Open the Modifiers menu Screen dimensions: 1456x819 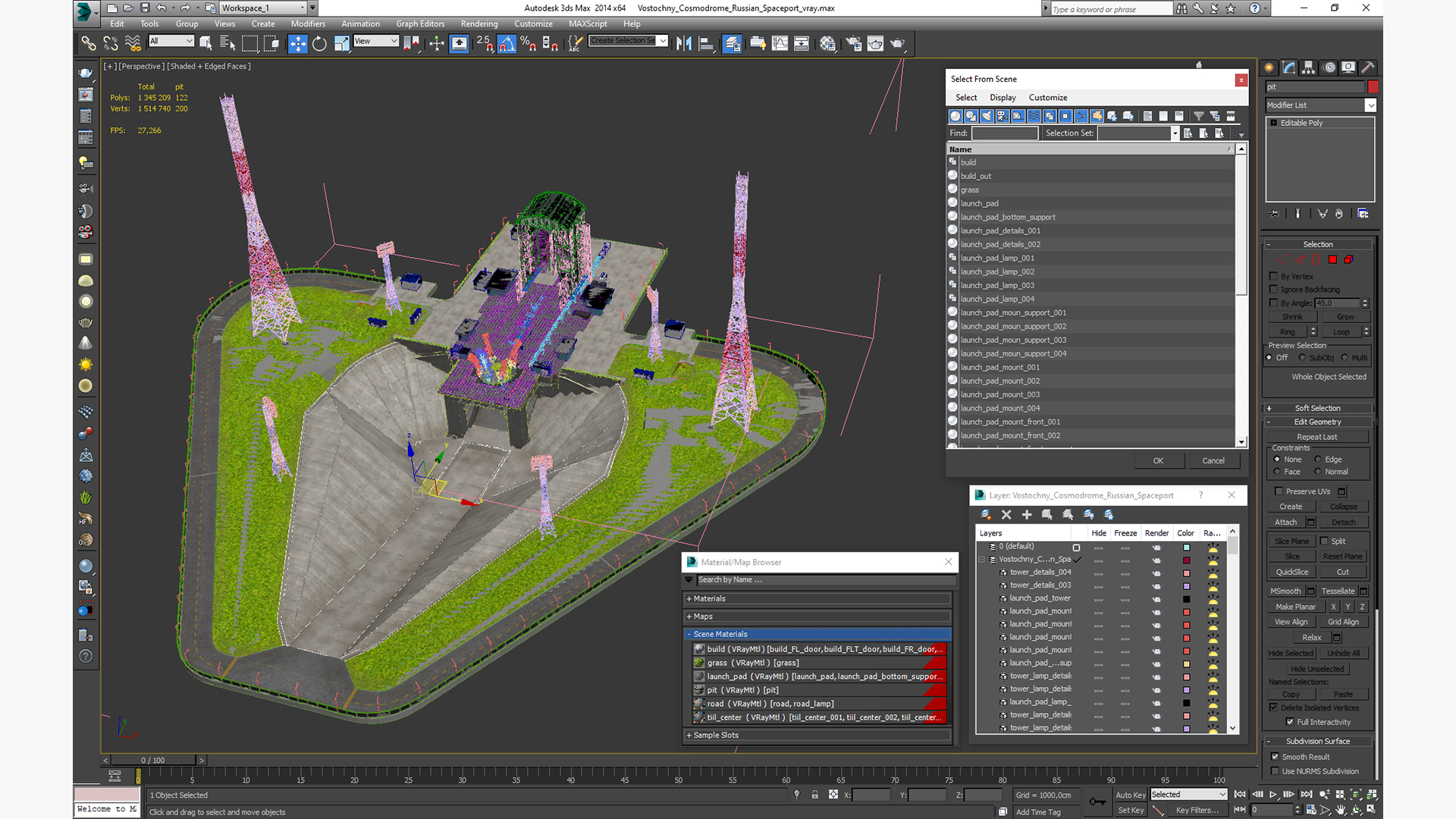(308, 24)
